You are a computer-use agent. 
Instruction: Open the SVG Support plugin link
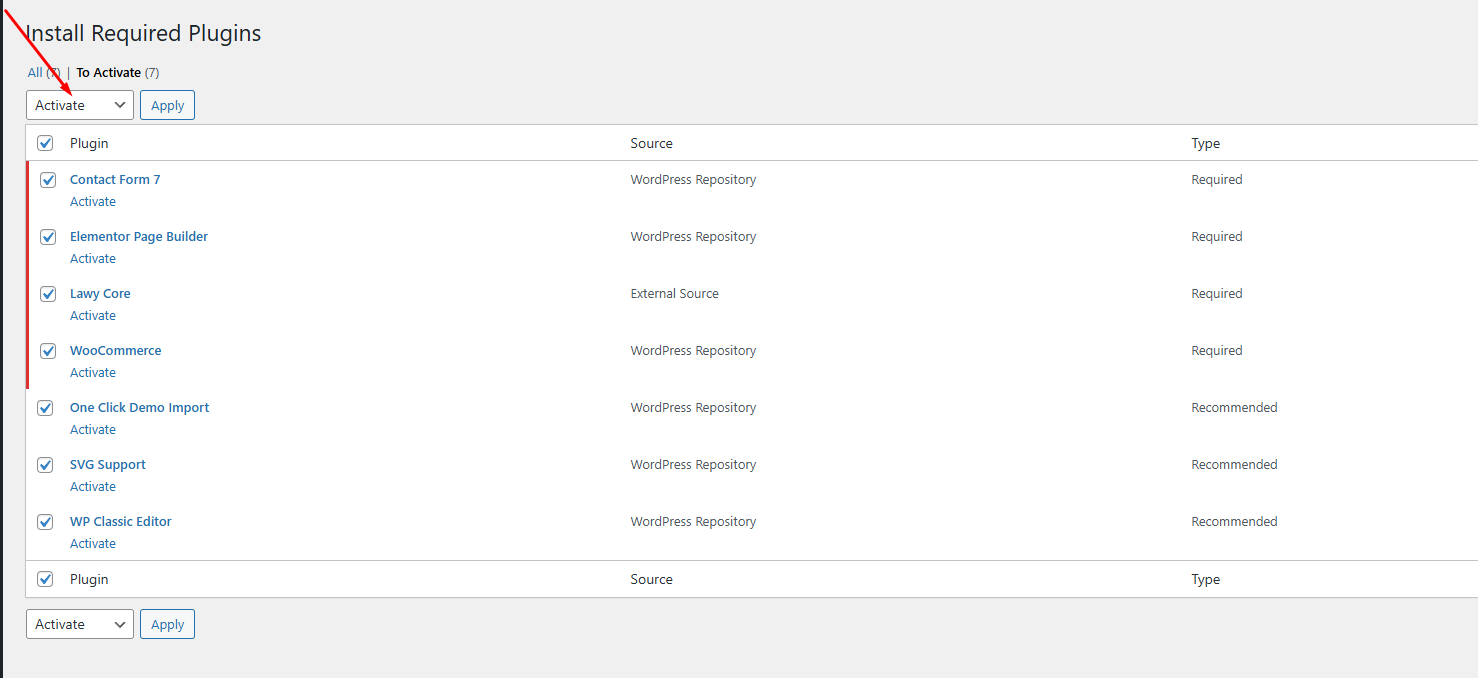pyautogui.click(x=108, y=465)
